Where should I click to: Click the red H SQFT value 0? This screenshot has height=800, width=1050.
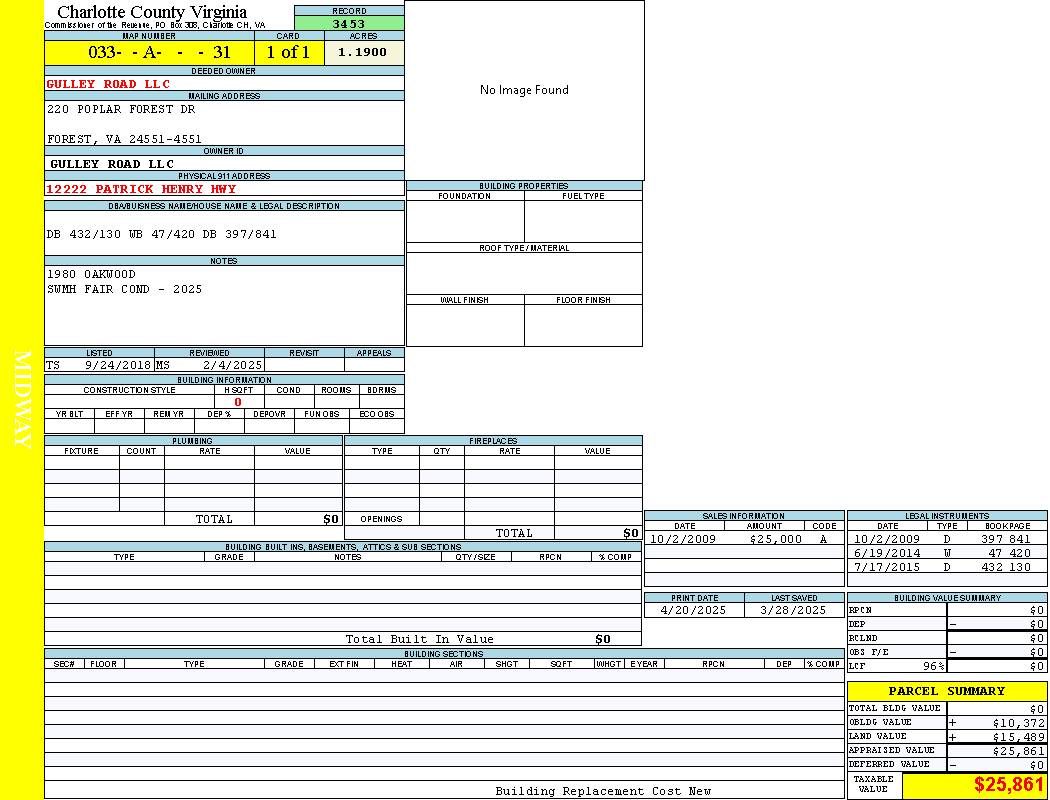238,402
